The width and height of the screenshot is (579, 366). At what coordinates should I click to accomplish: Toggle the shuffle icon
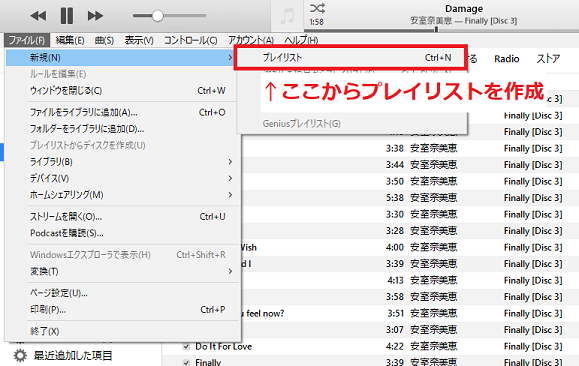coord(317,8)
